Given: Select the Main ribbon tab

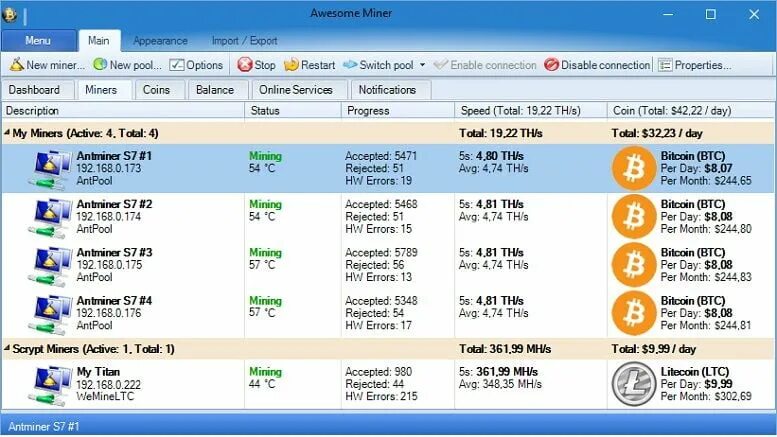Looking at the screenshot, I should [x=99, y=41].
